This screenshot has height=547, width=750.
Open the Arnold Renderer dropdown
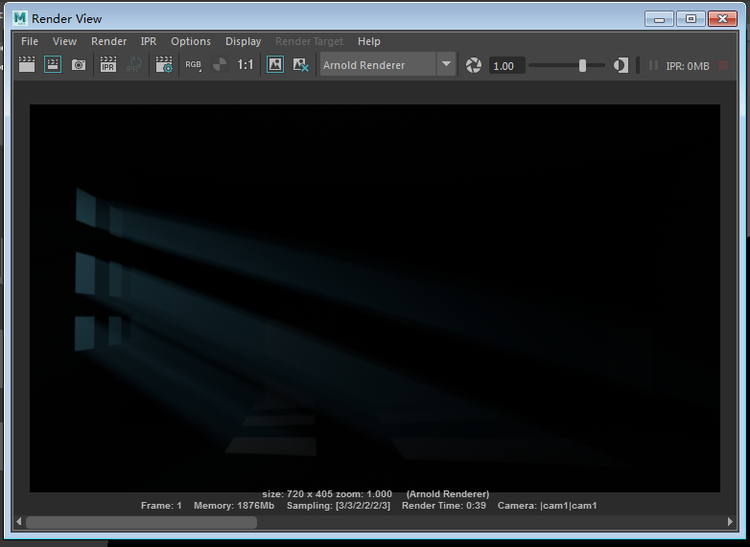(x=387, y=65)
